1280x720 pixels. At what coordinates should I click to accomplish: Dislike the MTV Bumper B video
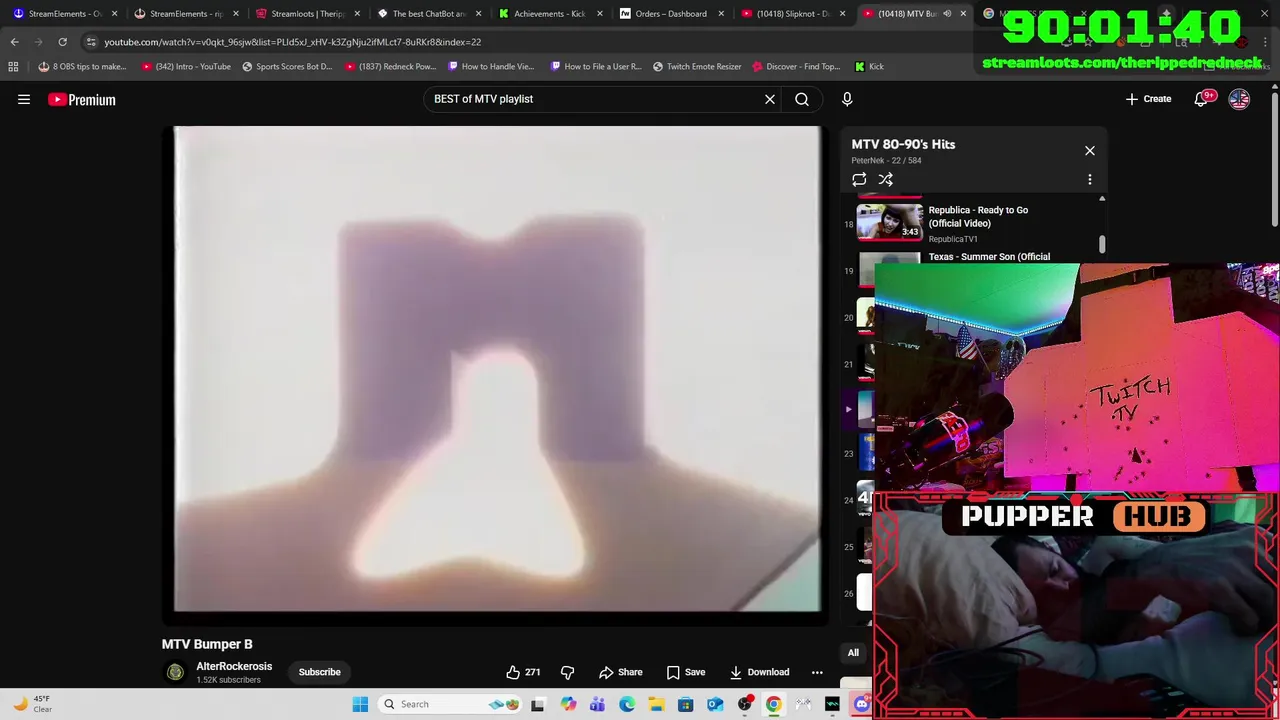tap(567, 672)
